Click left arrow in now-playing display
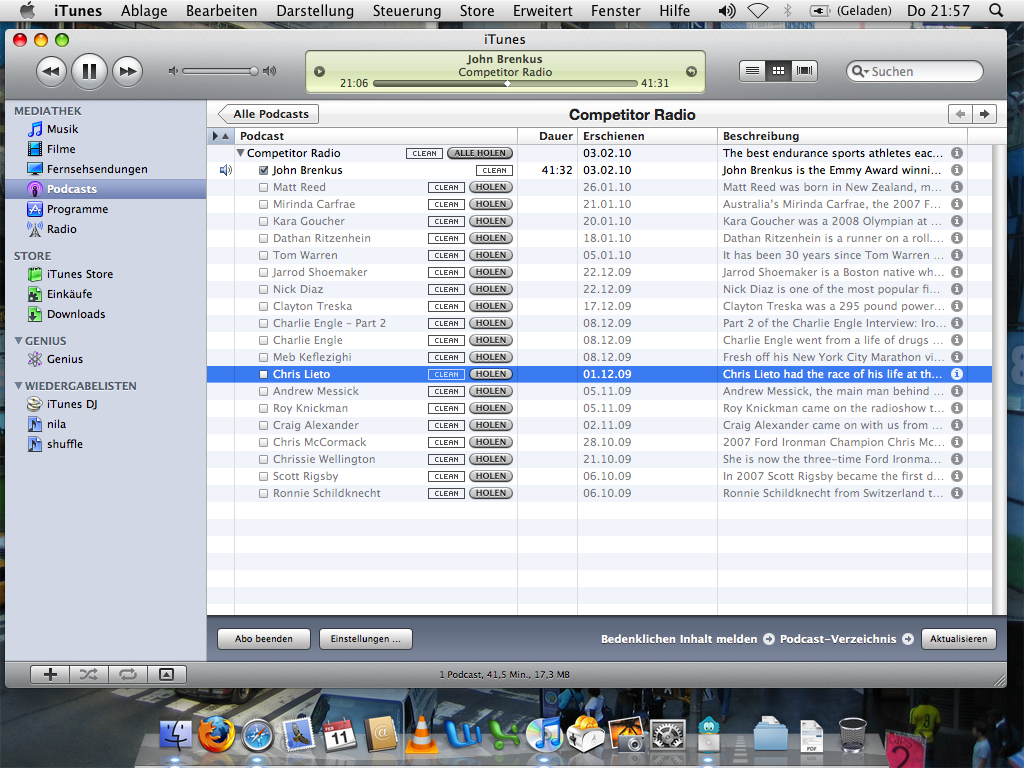This screenshot has height=768, width=1024. click(x=319, y=71)
